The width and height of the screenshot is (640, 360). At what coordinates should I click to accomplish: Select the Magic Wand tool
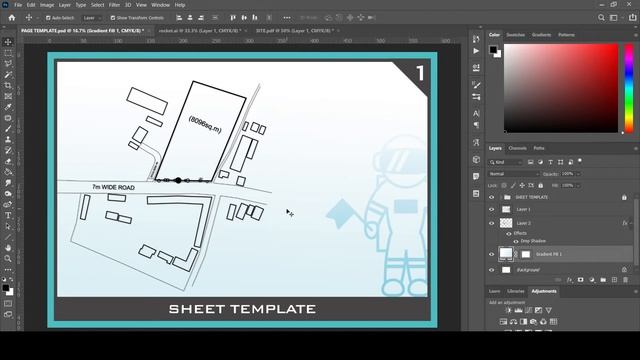8,75
